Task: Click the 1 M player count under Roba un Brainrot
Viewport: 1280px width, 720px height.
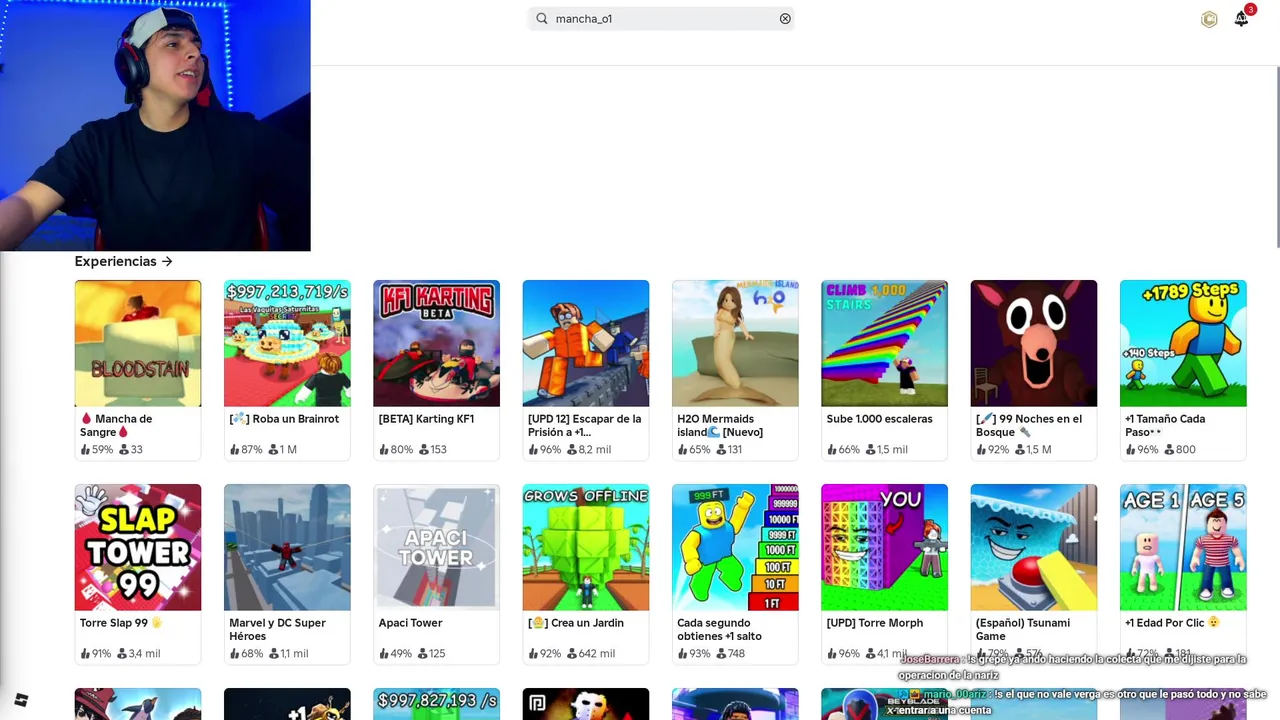Action: pos(282,450)
